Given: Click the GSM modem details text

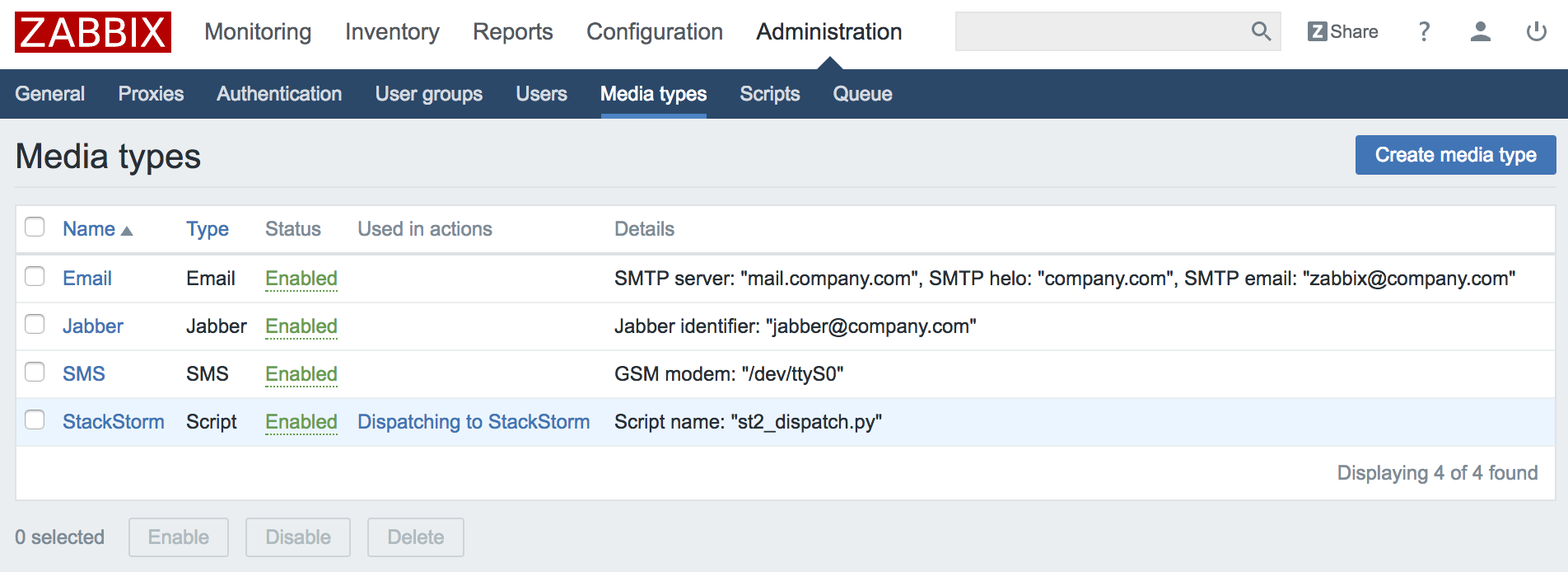Looking at the screenshot, I should pyautogui.click(x=729, y=374).
